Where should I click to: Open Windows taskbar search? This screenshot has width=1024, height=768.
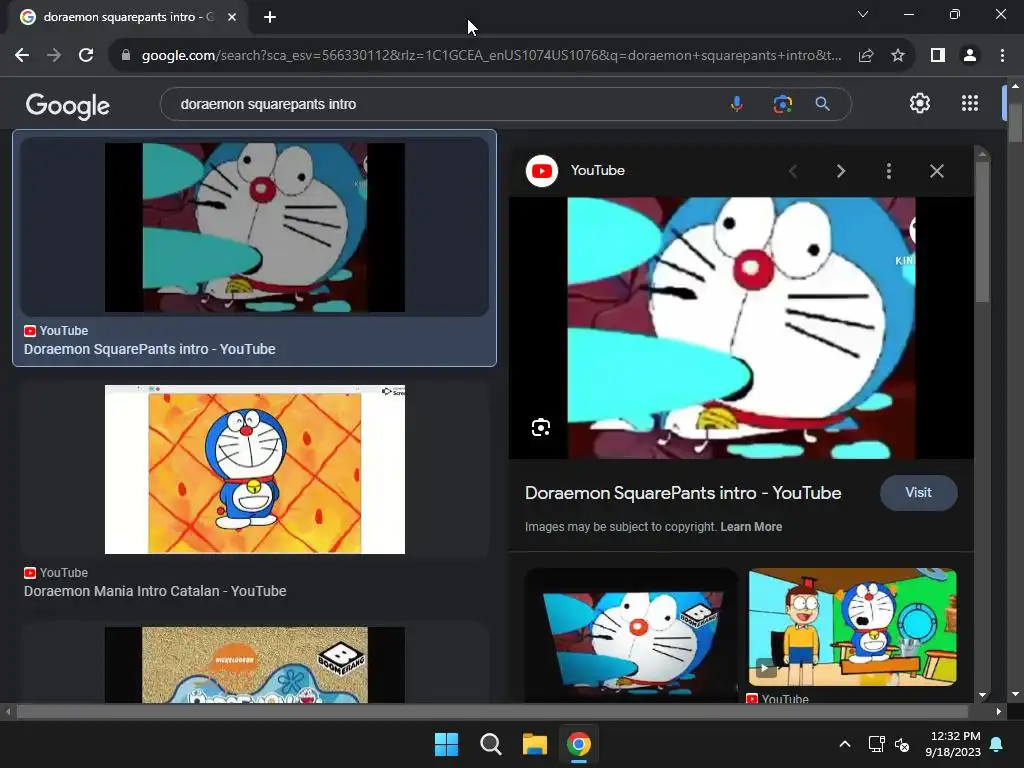click(x=490, y=744)
